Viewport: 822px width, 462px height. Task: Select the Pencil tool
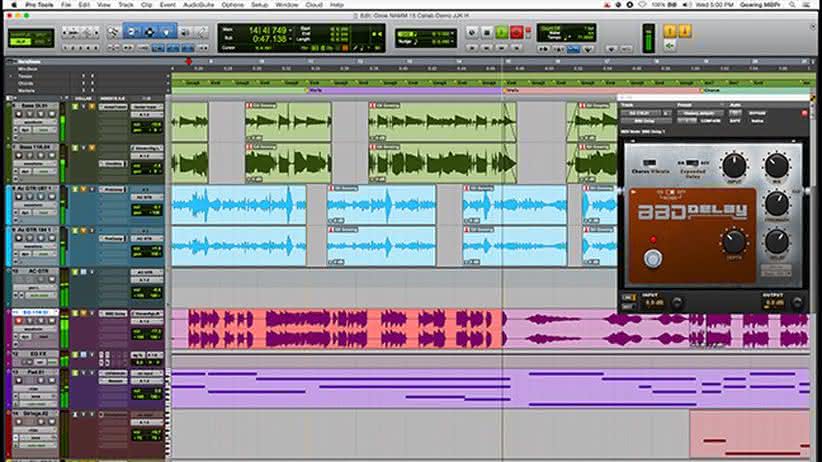pyautogui.click(x=202, y=33)
